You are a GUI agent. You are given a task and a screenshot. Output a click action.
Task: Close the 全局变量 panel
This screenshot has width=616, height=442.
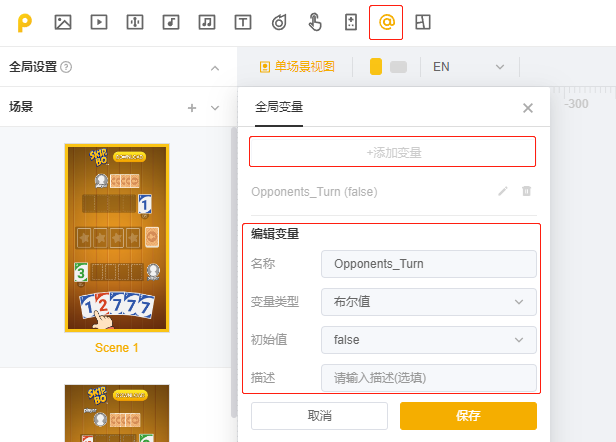tap(528, 108)
